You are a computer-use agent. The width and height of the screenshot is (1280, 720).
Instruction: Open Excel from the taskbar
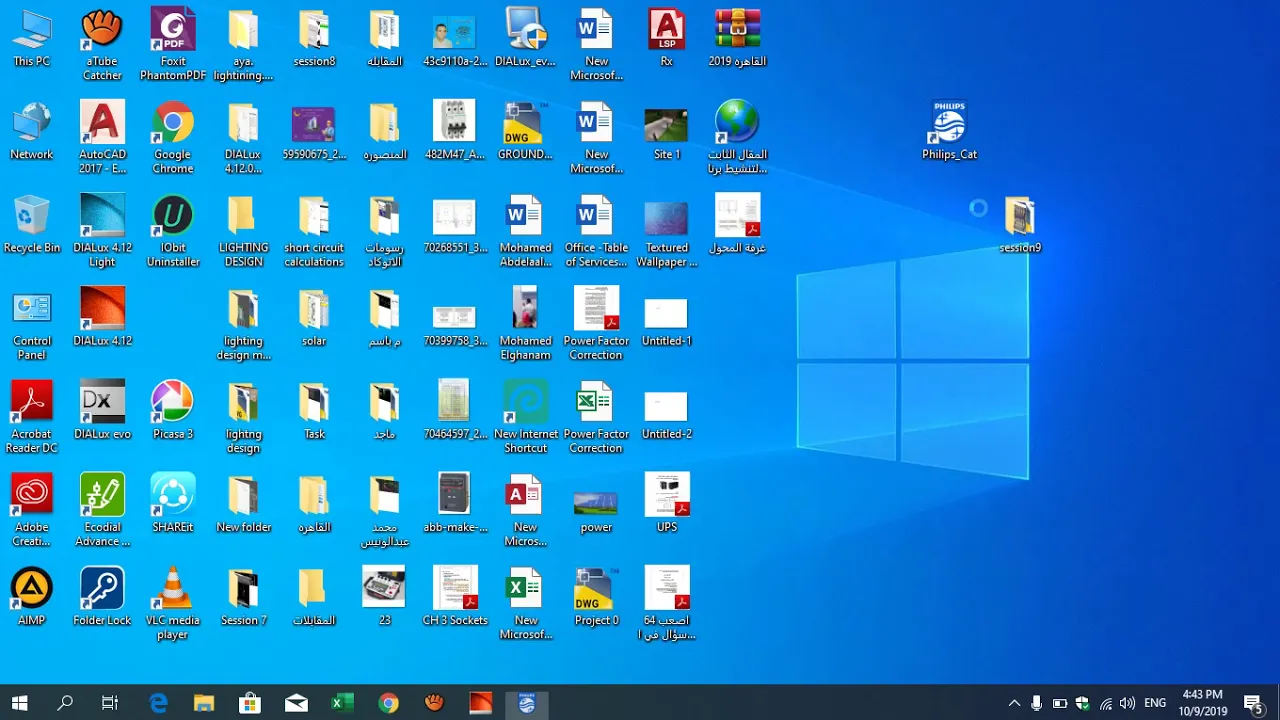coord(342,703)
